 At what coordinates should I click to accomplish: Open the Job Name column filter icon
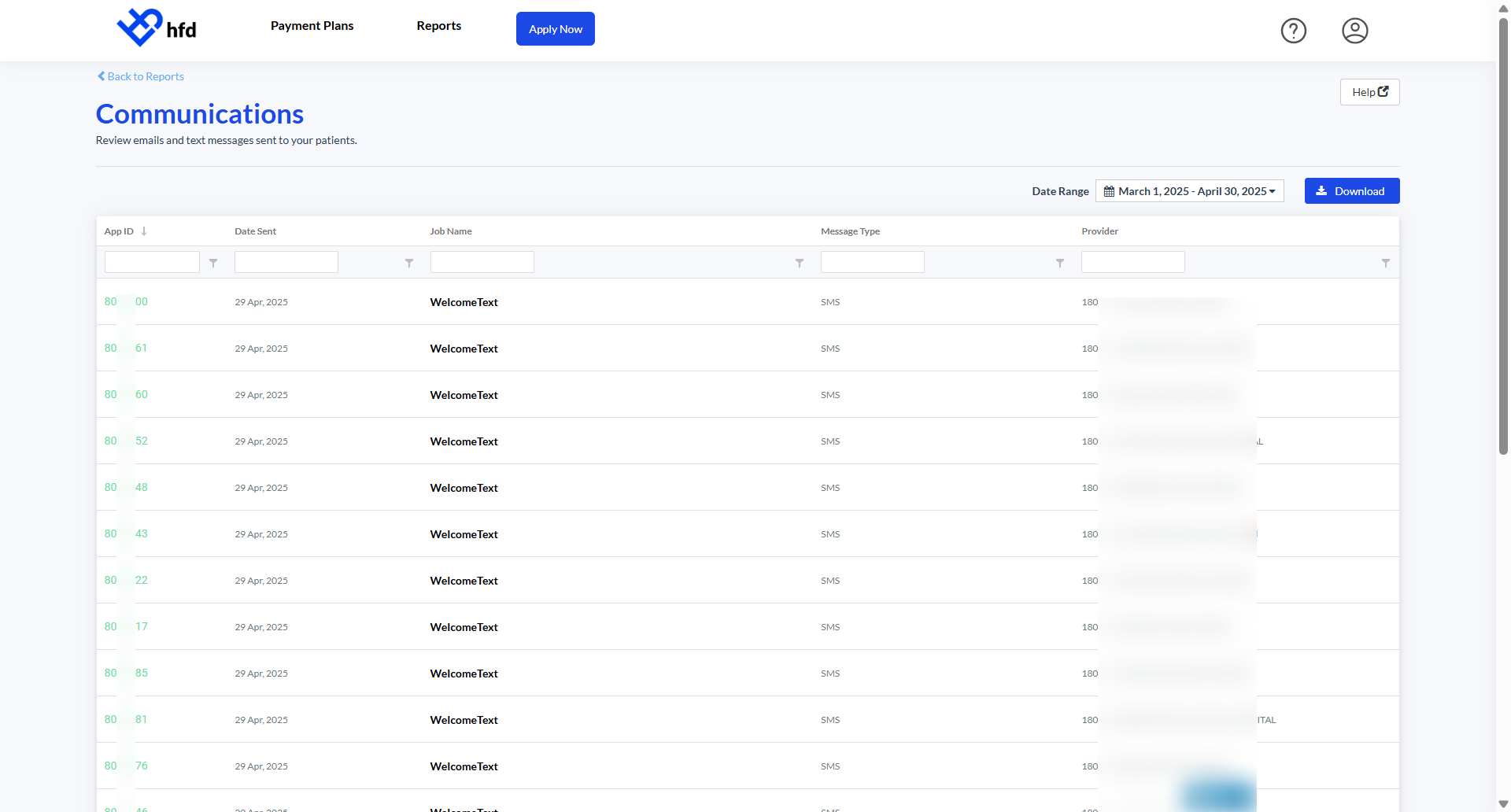tap(800, 263)
